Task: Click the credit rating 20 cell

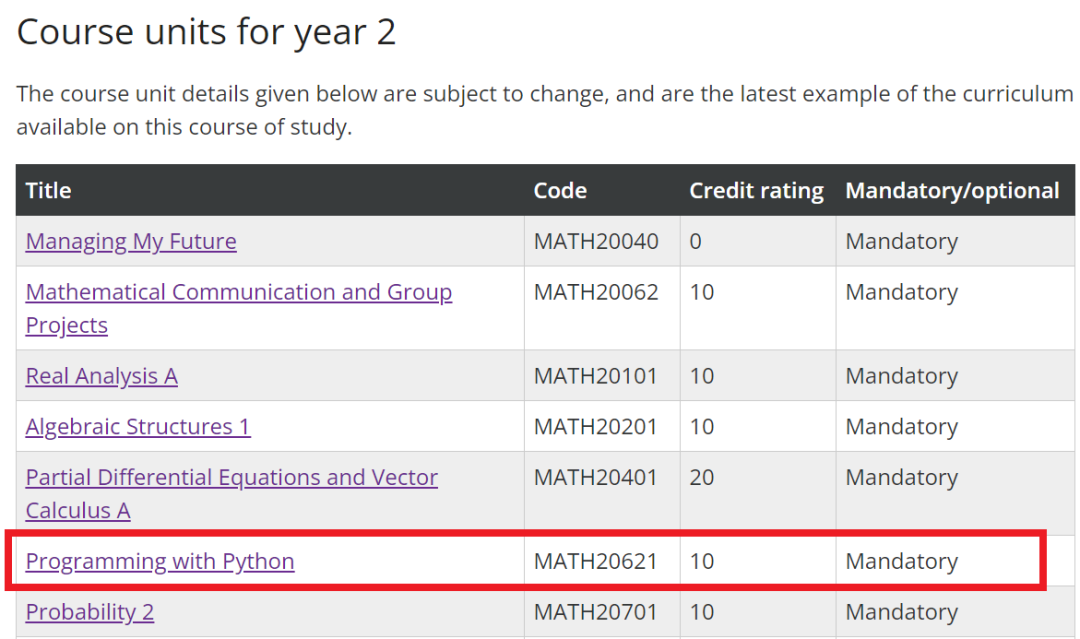Action: (x=702, y=478)
